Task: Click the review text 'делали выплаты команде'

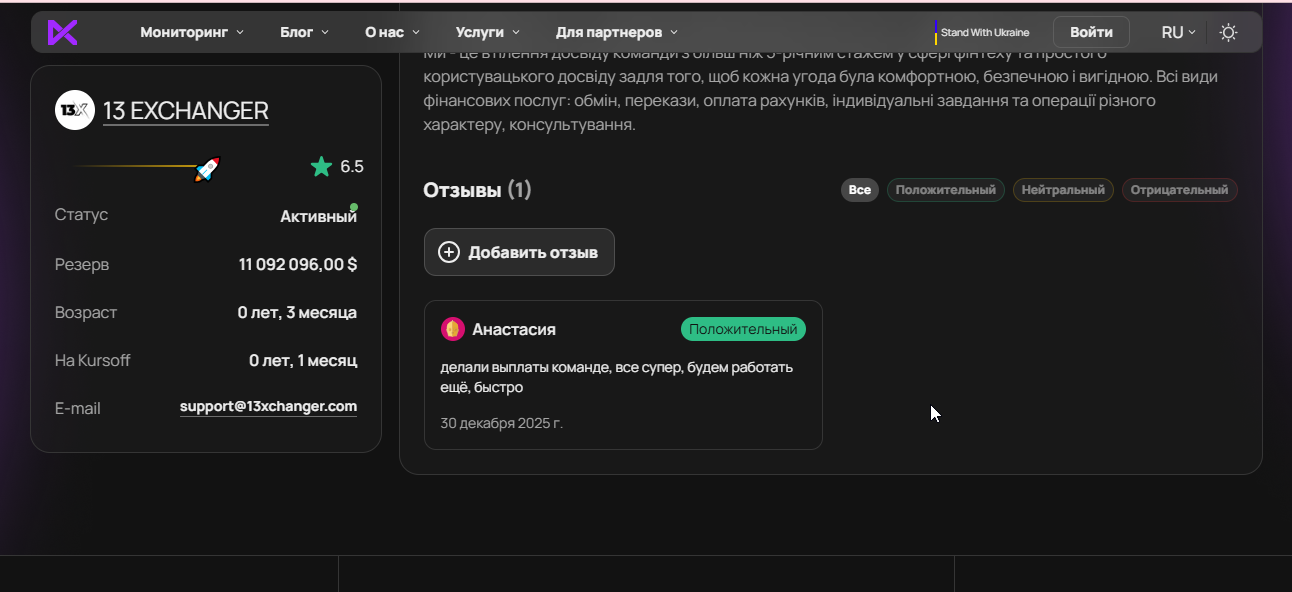Action: (617, 377)
